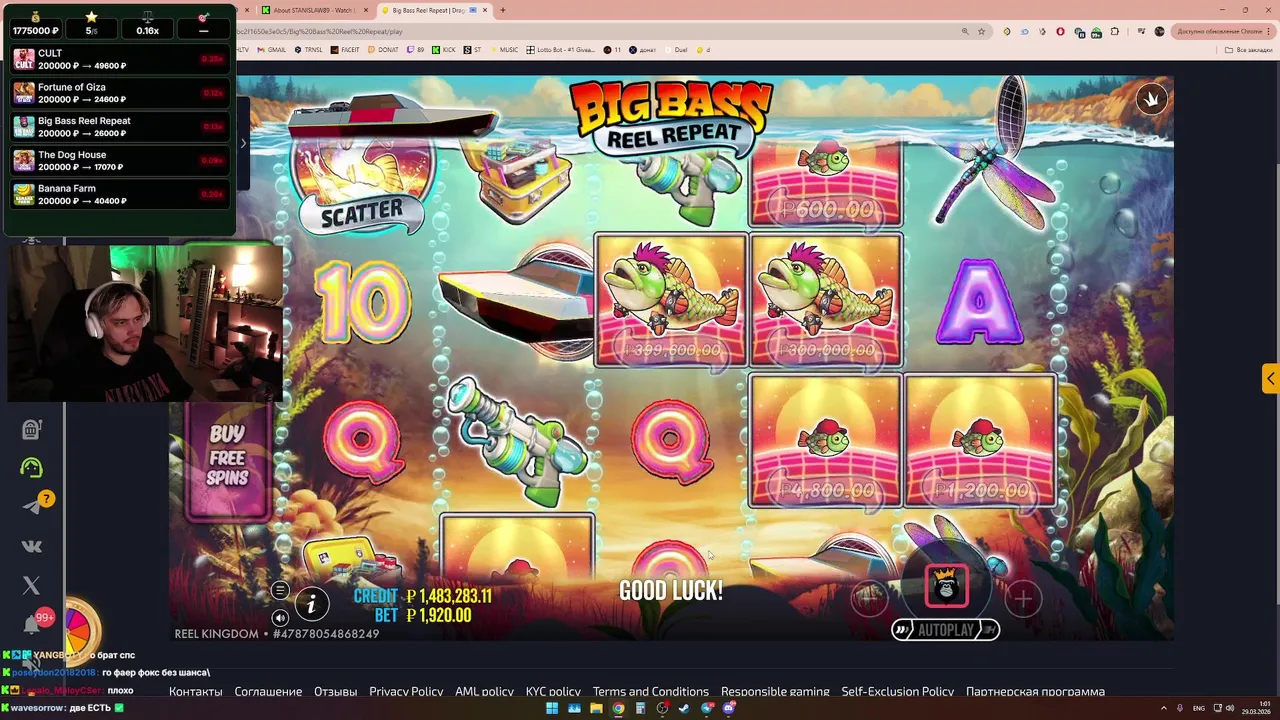
Task: Open the X (Twitter) icon in sidebar
Action: coord(31,586)
